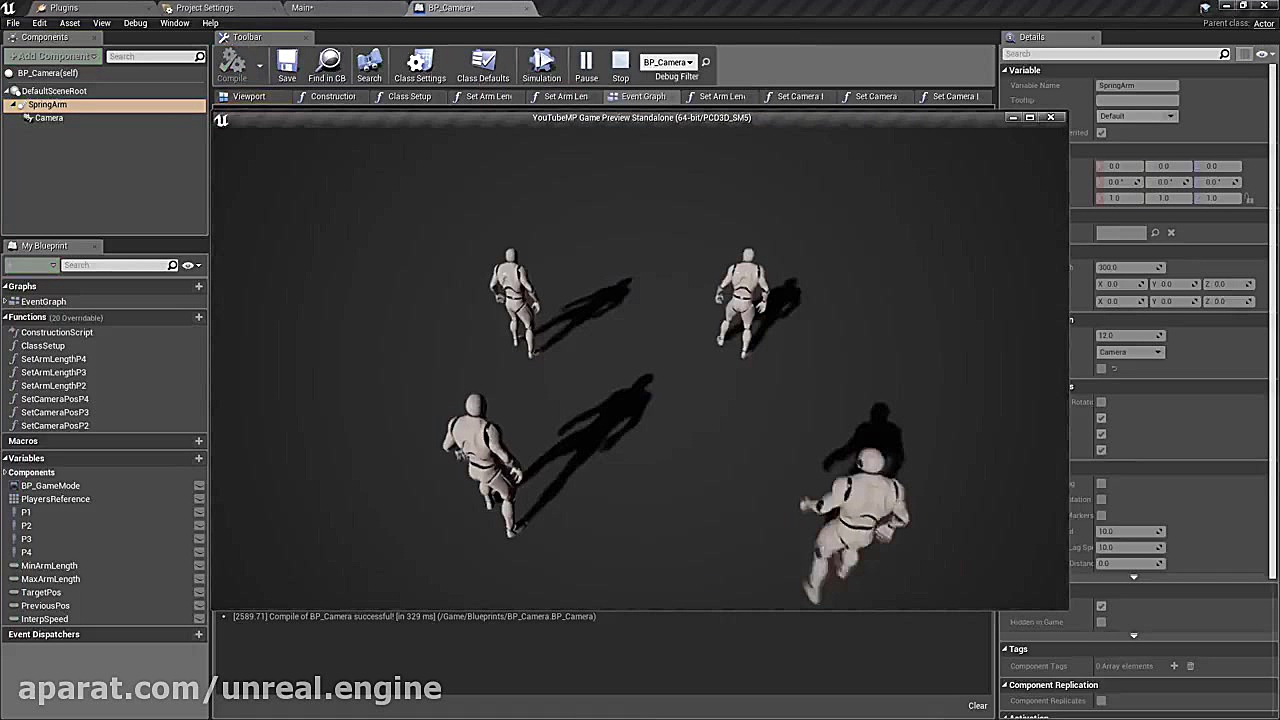The width and height of the screenshot is (1280, 720).
Task: Toggle the visibility eye icon in Details panel
Action: (1262, 54)
